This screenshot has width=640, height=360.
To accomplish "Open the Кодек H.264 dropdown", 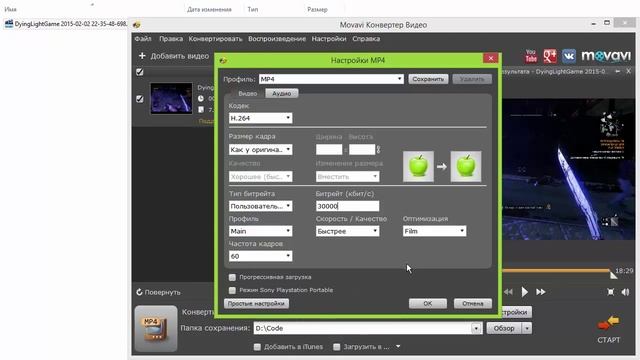I will pos(260,118).
